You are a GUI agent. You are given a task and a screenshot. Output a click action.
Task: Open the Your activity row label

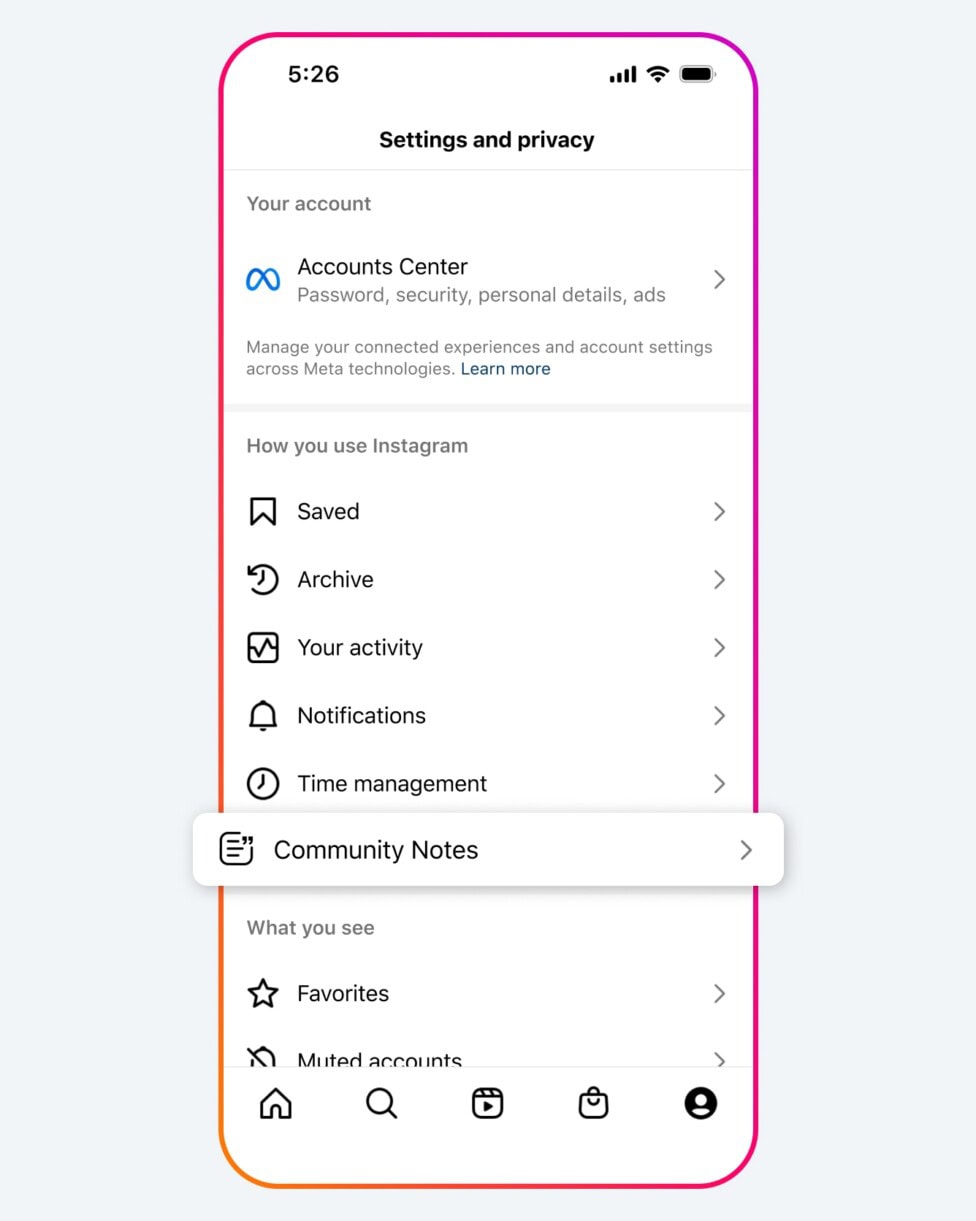click(x=360, y=648)
